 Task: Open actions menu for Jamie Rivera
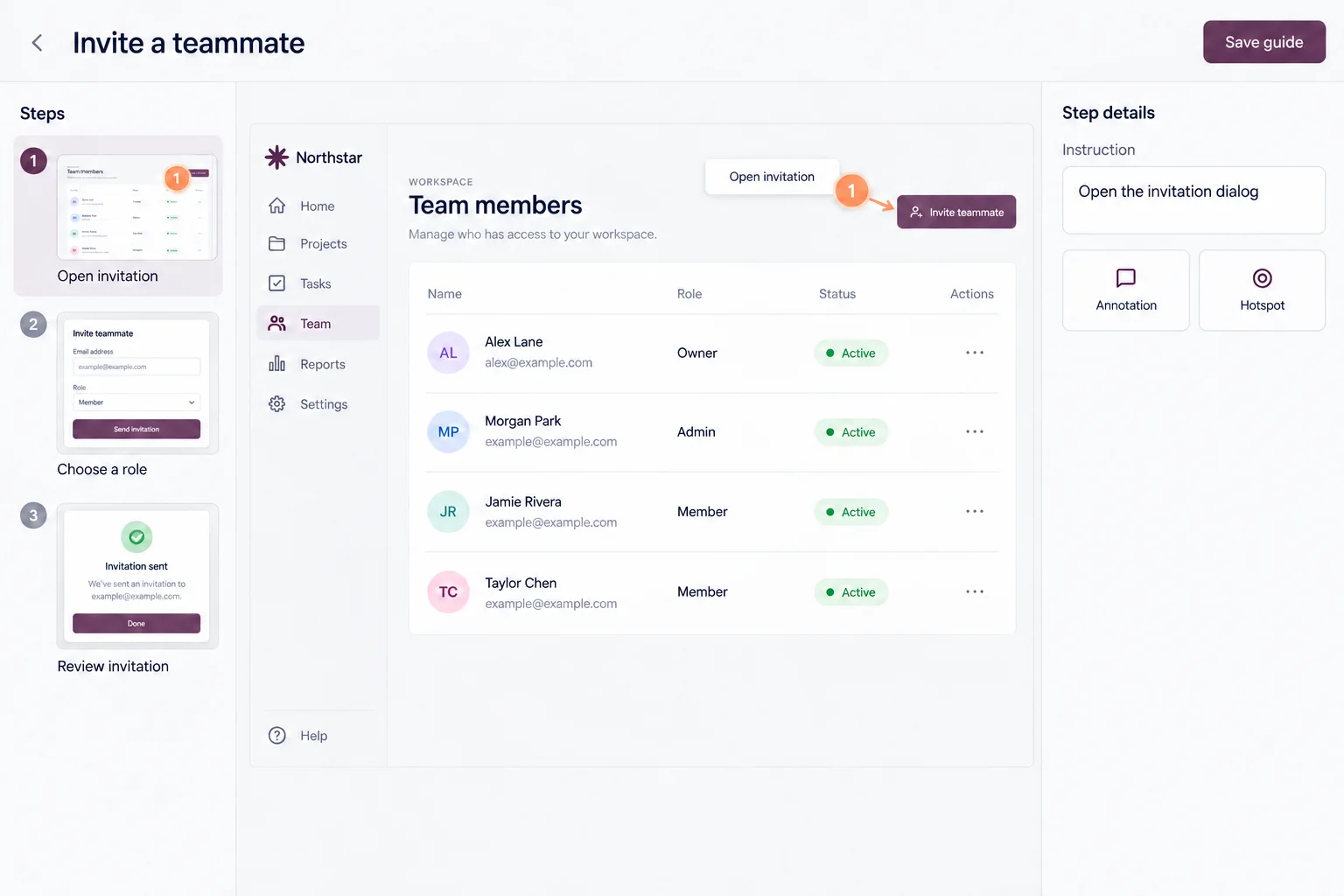click(x=975, y=512)
